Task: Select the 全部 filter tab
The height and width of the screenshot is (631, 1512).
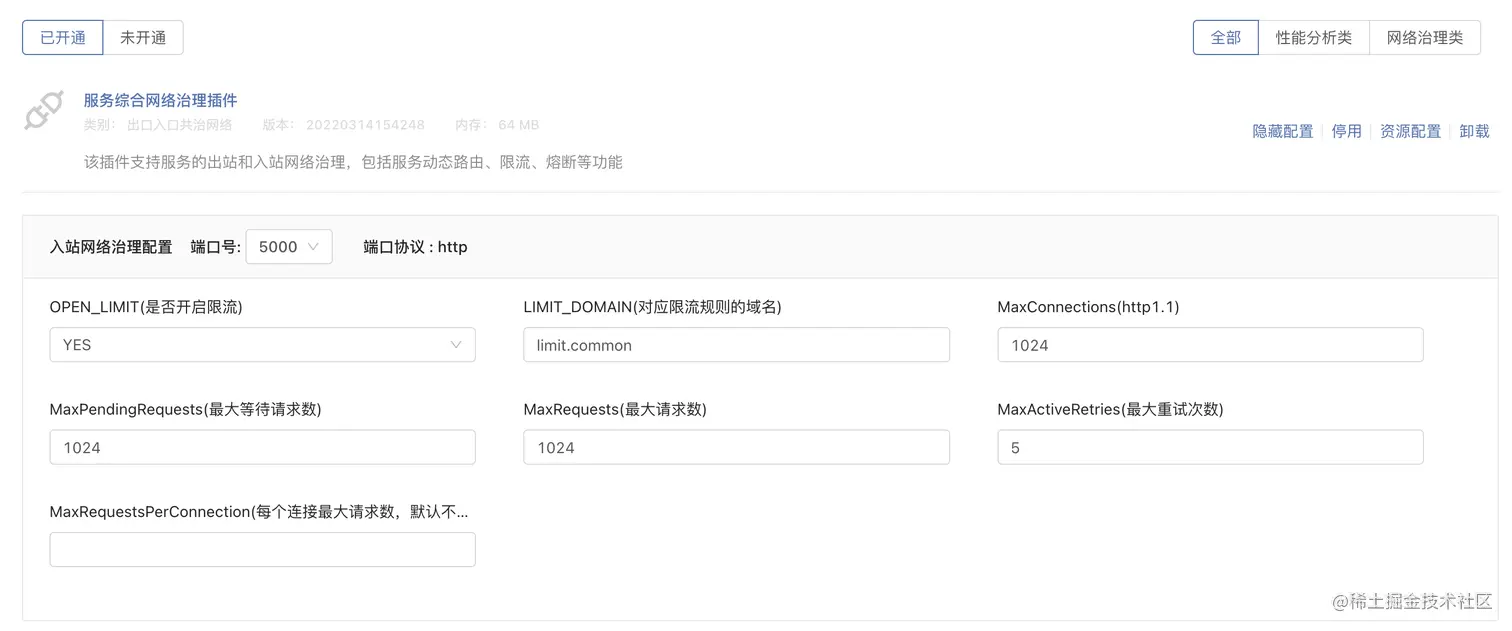Action: click(1225, 37)
